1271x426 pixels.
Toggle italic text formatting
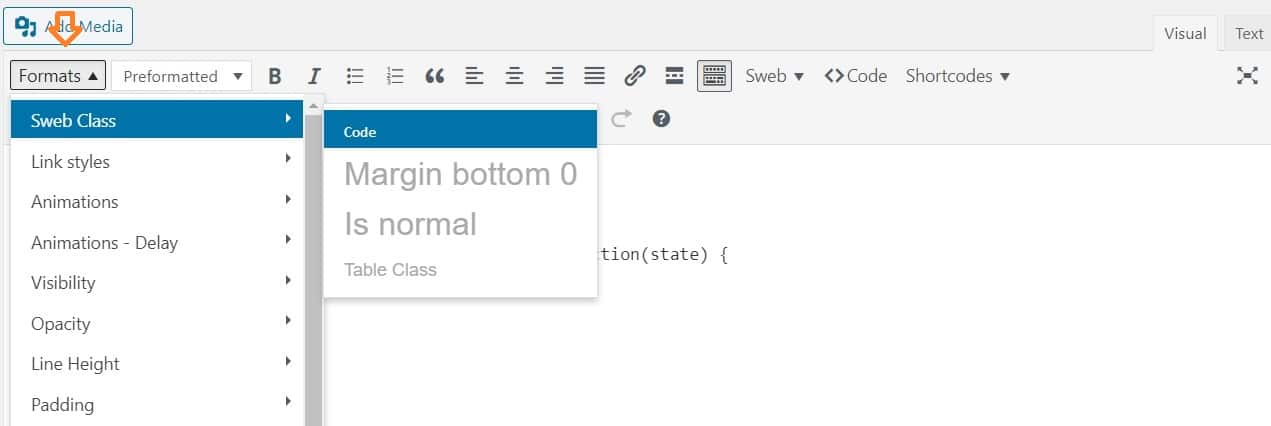[x=314, y=76]
